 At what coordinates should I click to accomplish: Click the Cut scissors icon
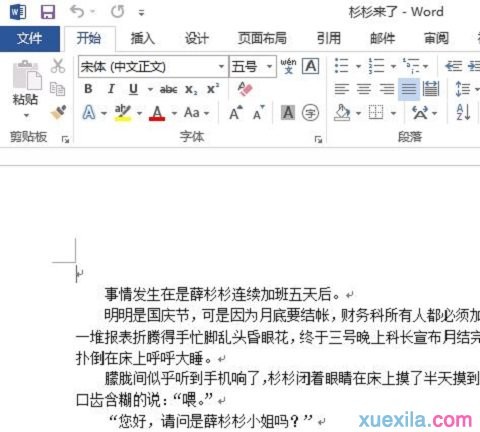coord(58,66)
